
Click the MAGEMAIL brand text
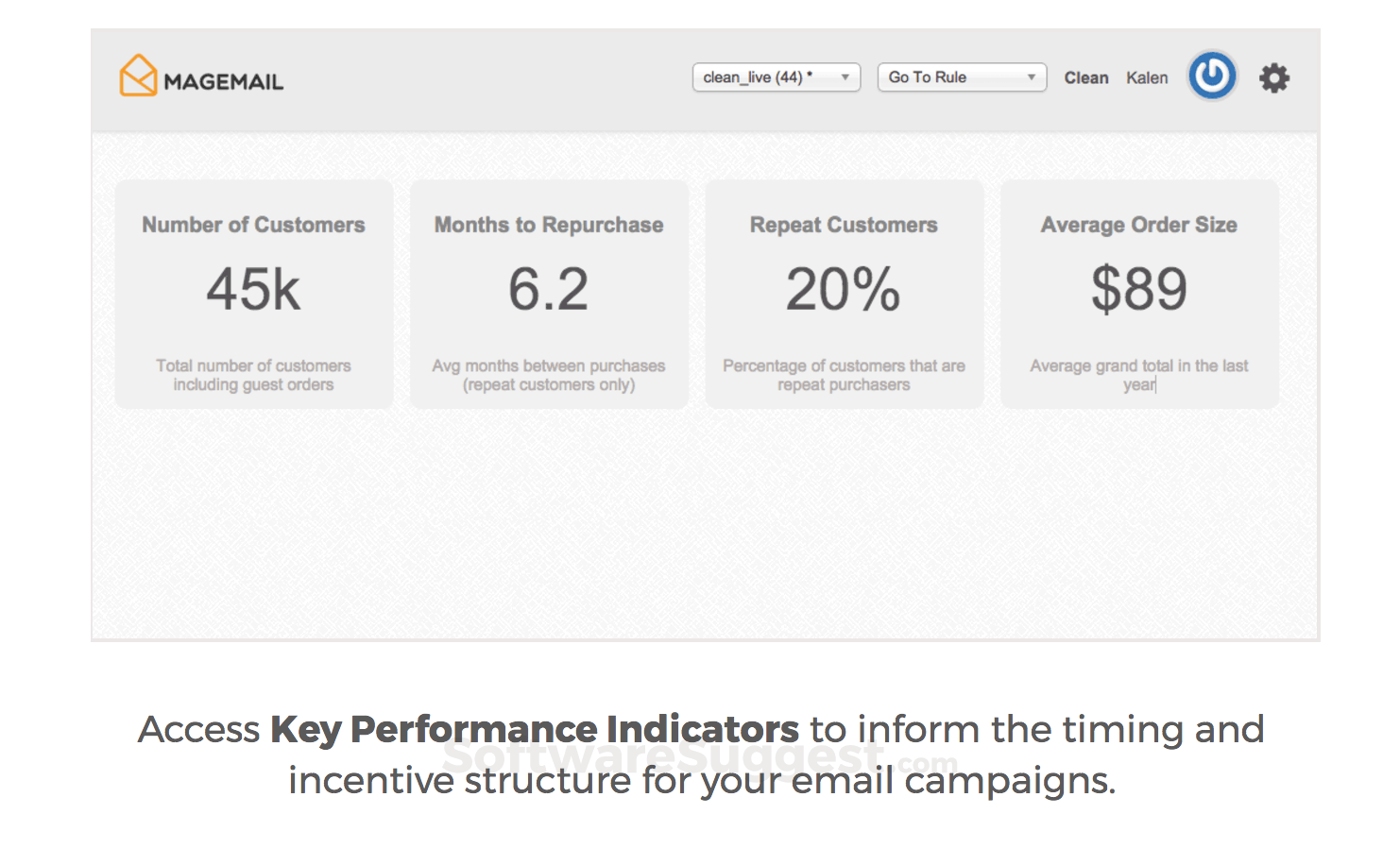[x=224, y=79]
